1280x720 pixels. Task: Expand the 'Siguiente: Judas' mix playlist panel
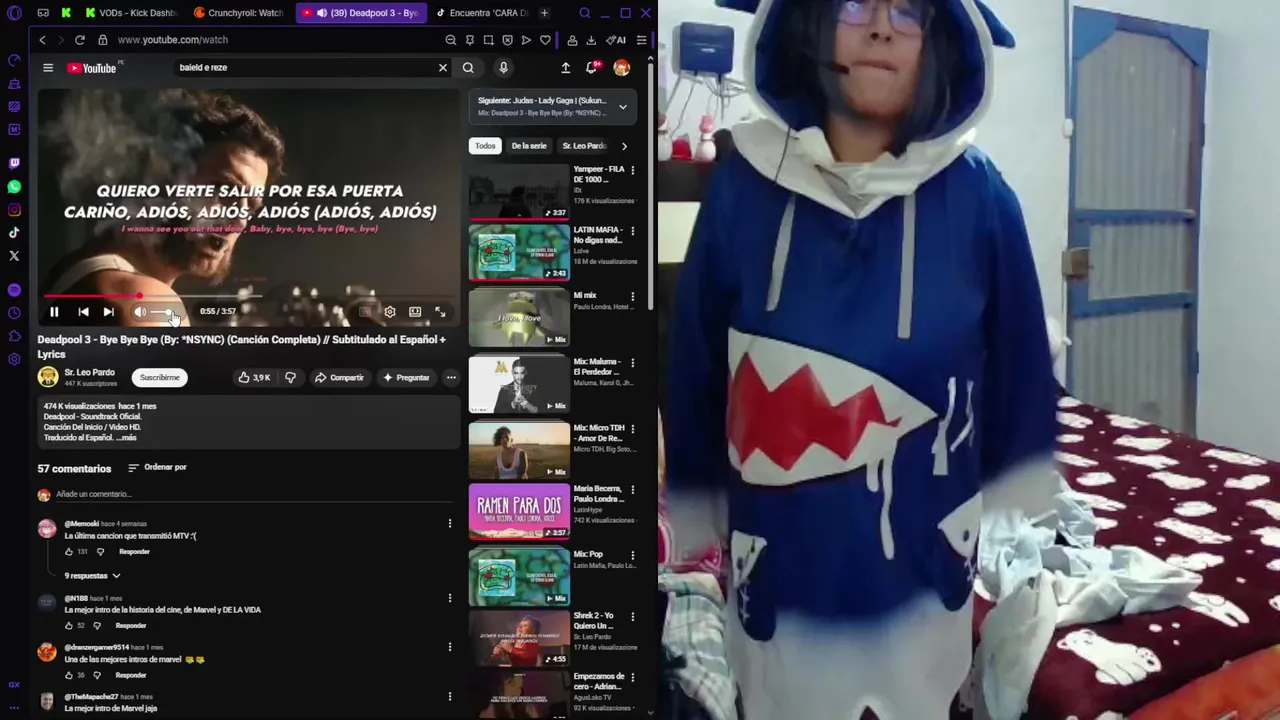[623, 107]
